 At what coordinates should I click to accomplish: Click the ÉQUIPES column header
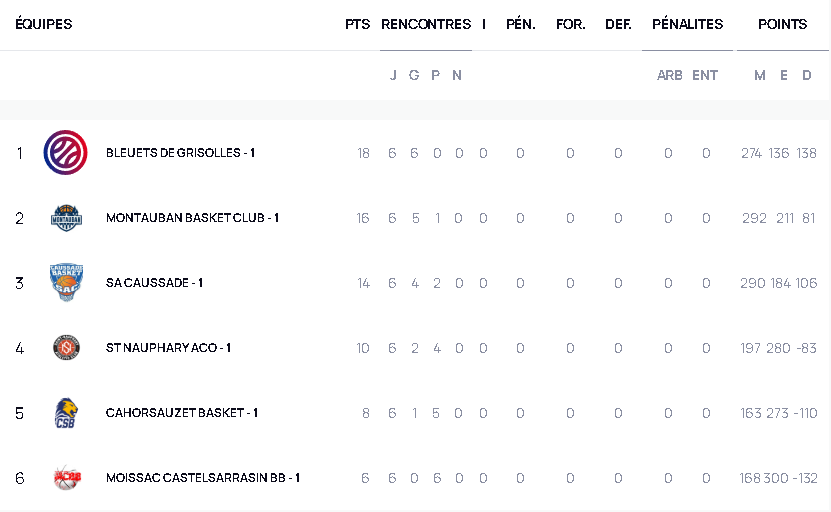pos(44,24)
